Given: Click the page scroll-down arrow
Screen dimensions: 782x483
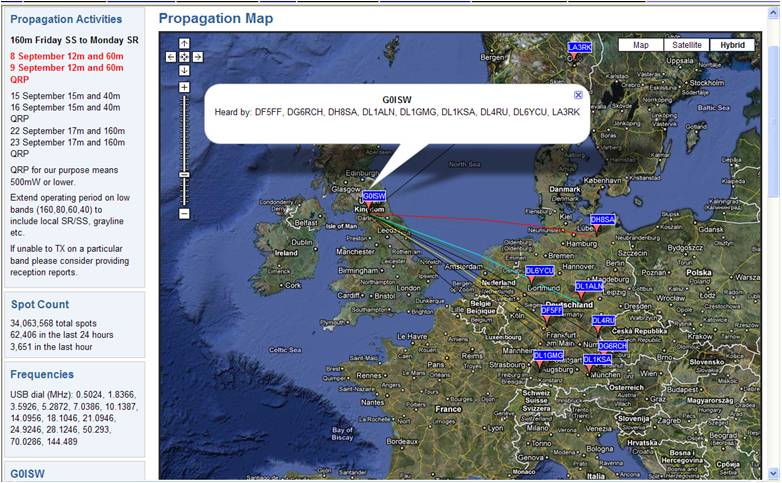Looking at the screenshot, I should tap(774, 474).
